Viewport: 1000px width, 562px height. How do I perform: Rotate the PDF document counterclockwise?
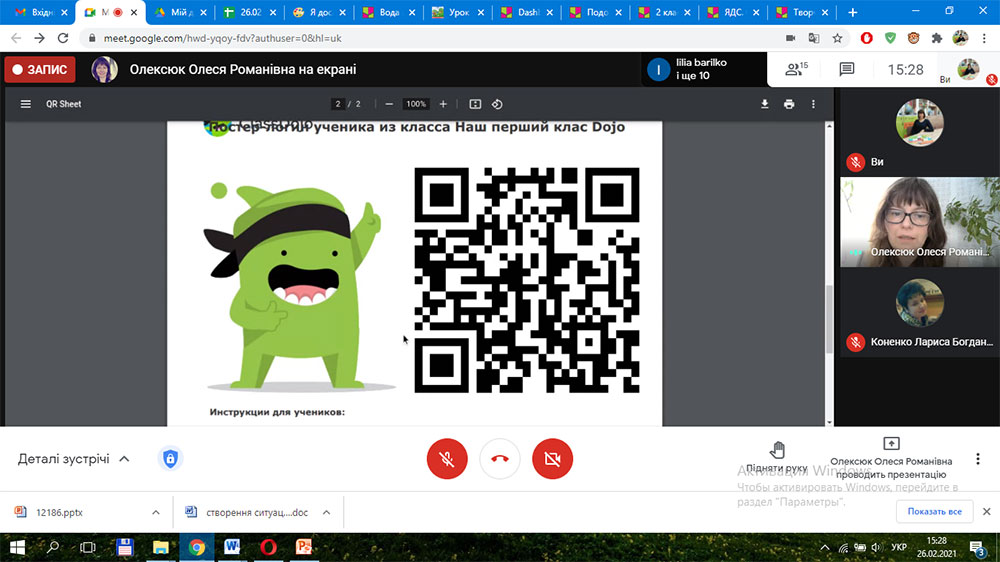pyautogui.click(x=497, y=104)
